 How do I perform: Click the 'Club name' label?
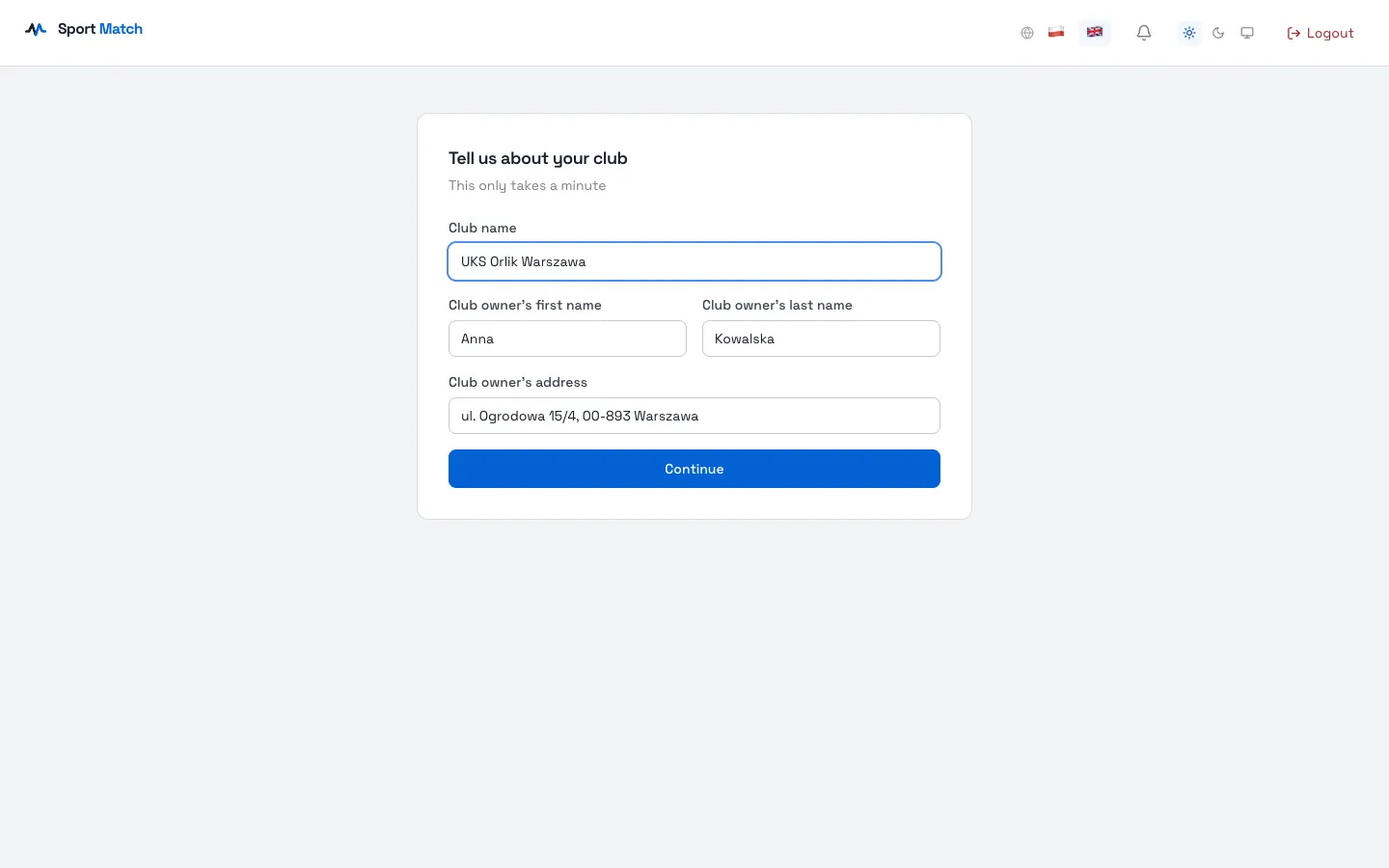coord(482,228)
